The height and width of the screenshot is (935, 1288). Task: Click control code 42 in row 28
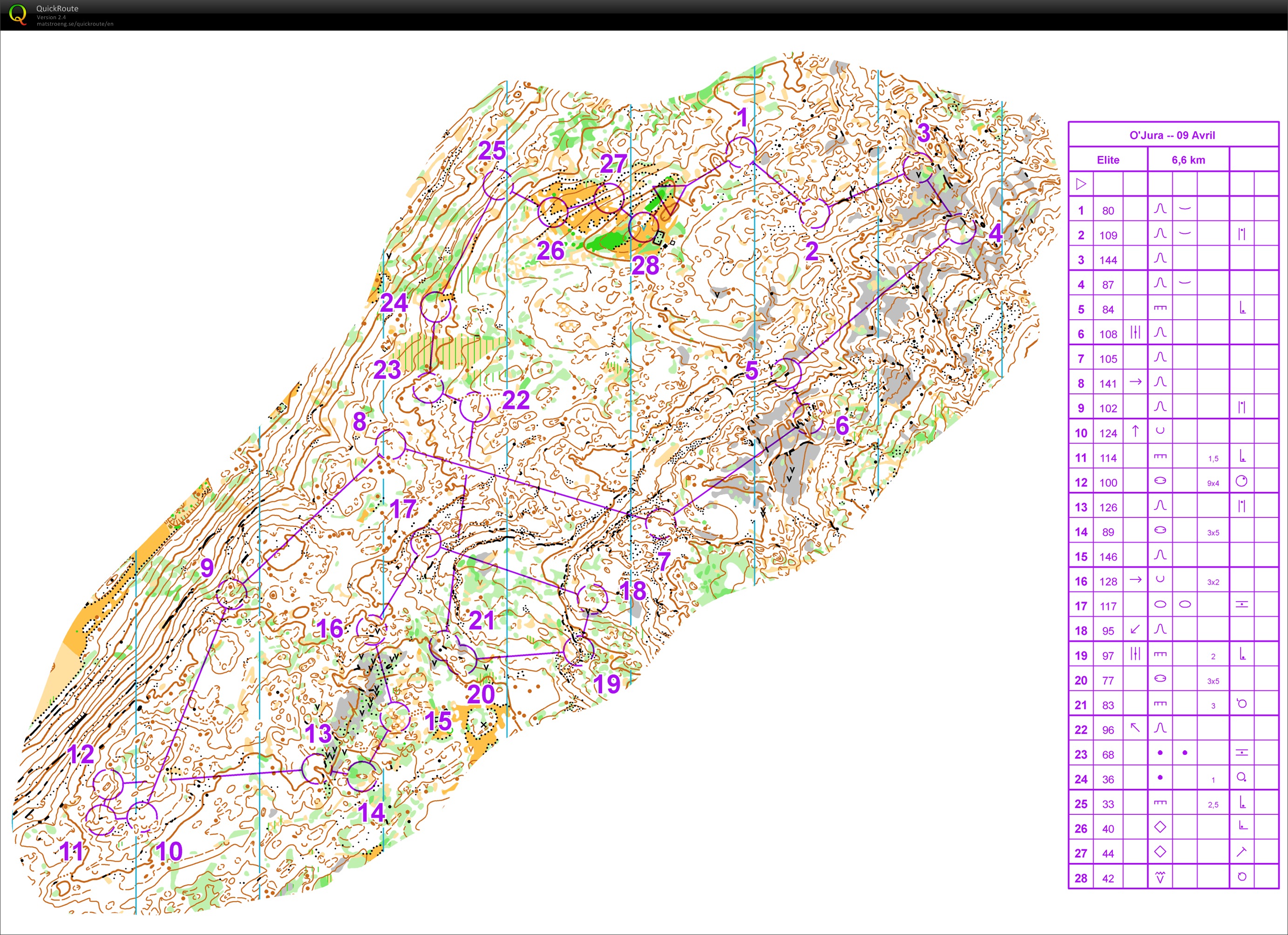pos(1108,878)
